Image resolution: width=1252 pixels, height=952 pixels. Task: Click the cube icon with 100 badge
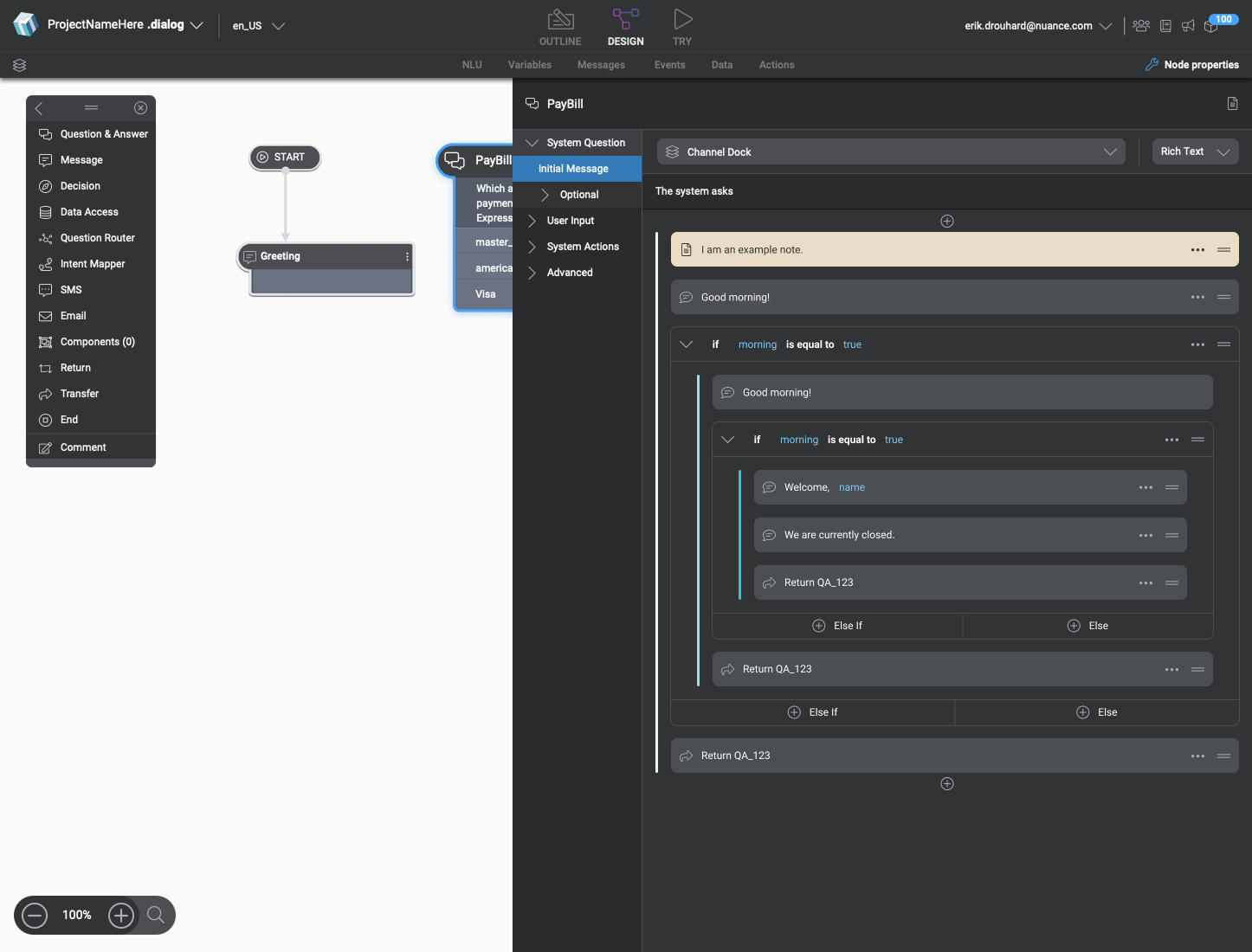[x=1218, y=24]
